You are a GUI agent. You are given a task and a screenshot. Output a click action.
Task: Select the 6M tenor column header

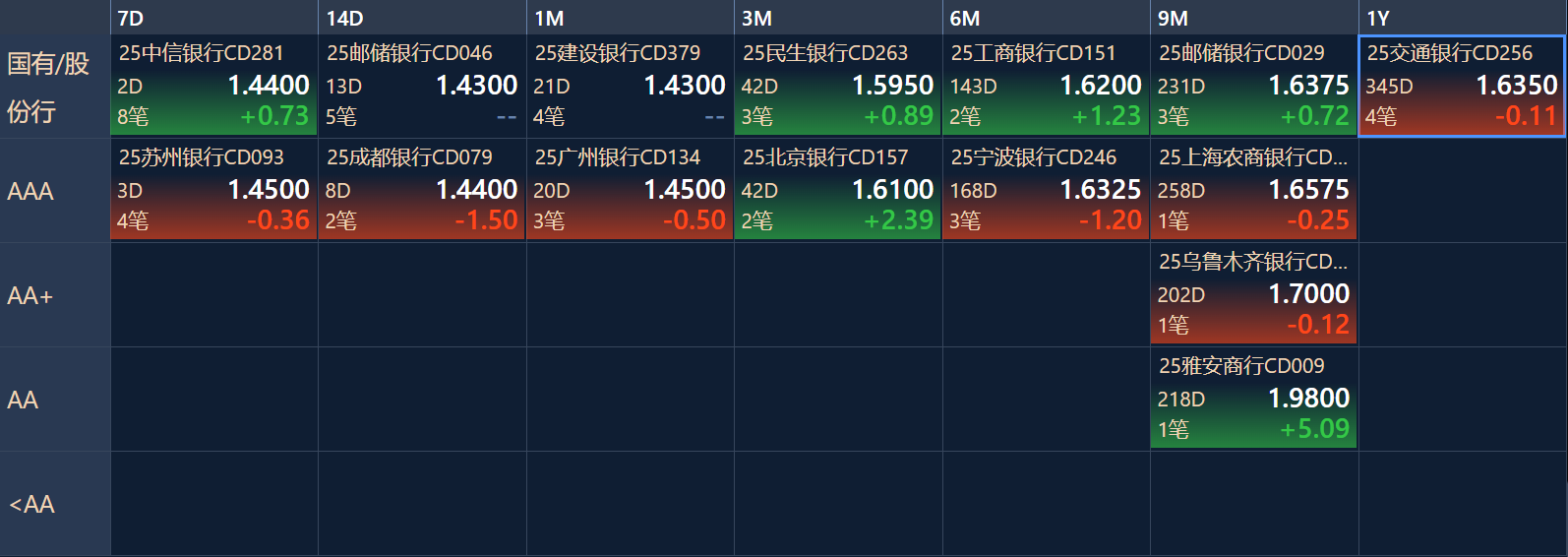[1046, 18]
